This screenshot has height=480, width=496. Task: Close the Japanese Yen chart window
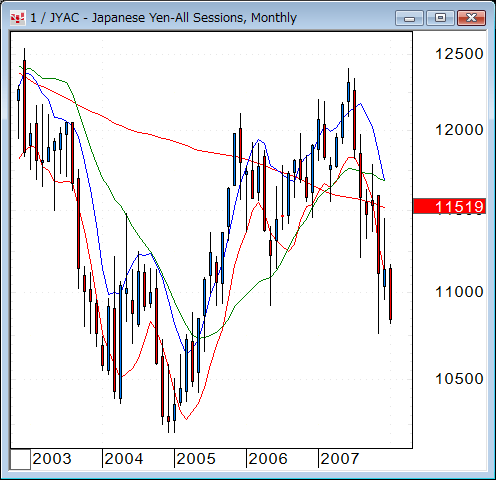pos(471,18)
